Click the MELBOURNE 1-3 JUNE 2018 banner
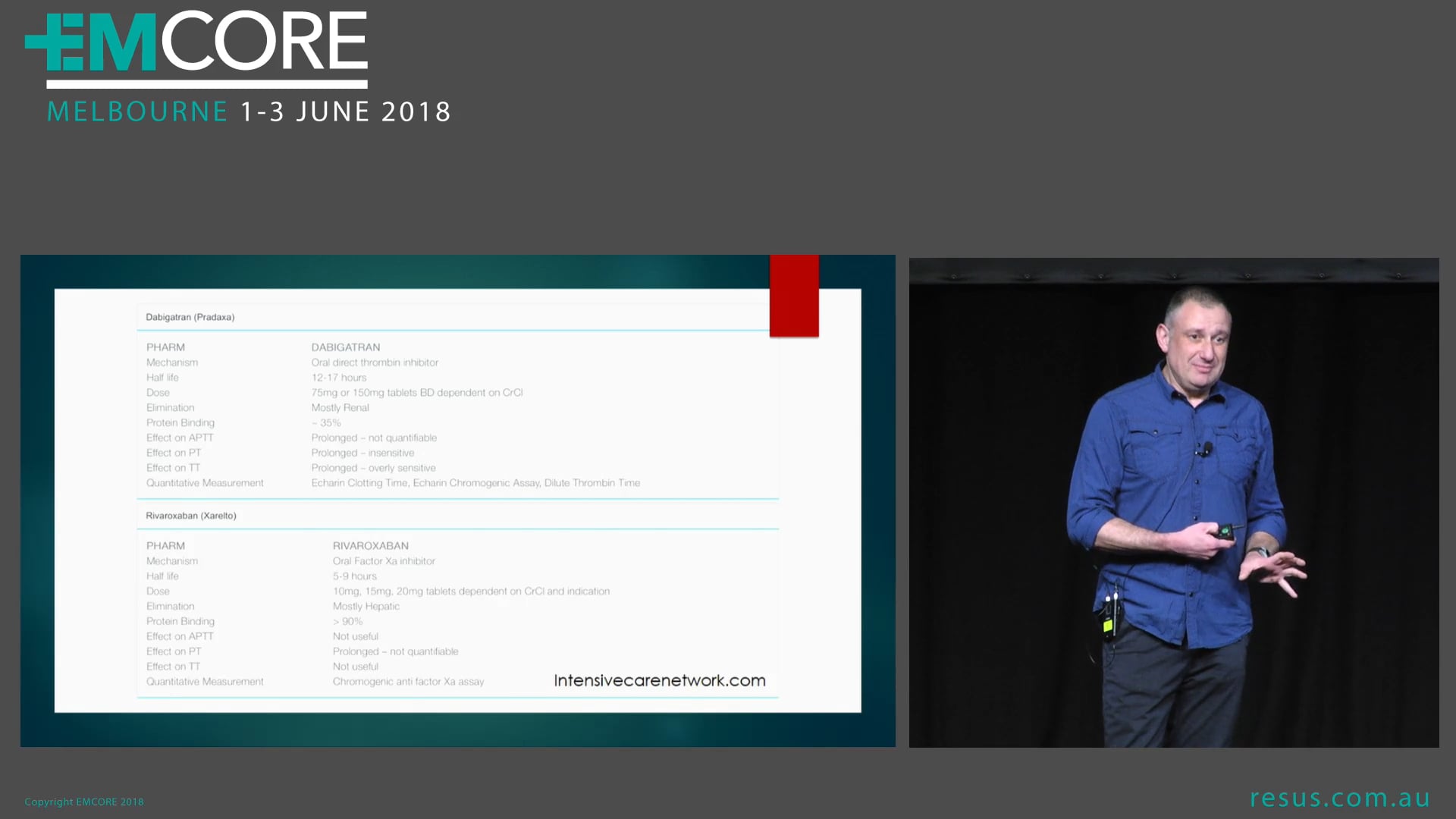 pyautogui.click(x=248, y=111)
